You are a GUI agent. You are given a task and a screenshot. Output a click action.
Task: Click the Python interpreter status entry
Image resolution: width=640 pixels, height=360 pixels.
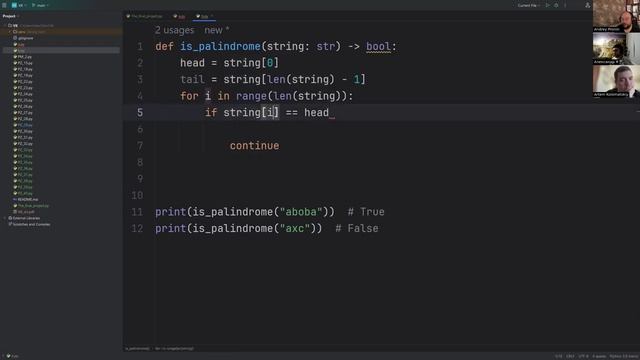pyautogui.click(x=624, y=356)
